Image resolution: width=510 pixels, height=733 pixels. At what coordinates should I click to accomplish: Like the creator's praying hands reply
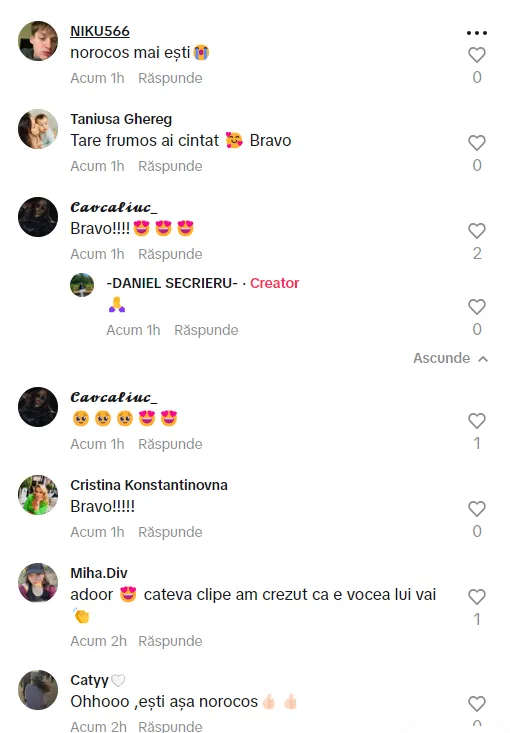click(477, 307)
